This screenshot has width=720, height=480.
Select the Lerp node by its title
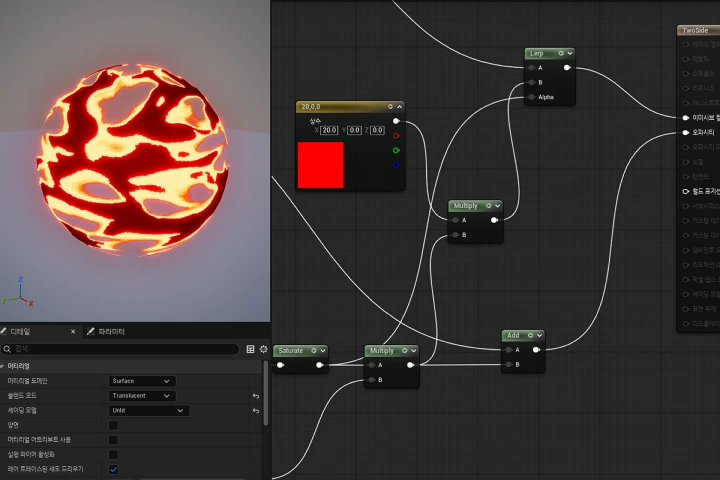537,53
